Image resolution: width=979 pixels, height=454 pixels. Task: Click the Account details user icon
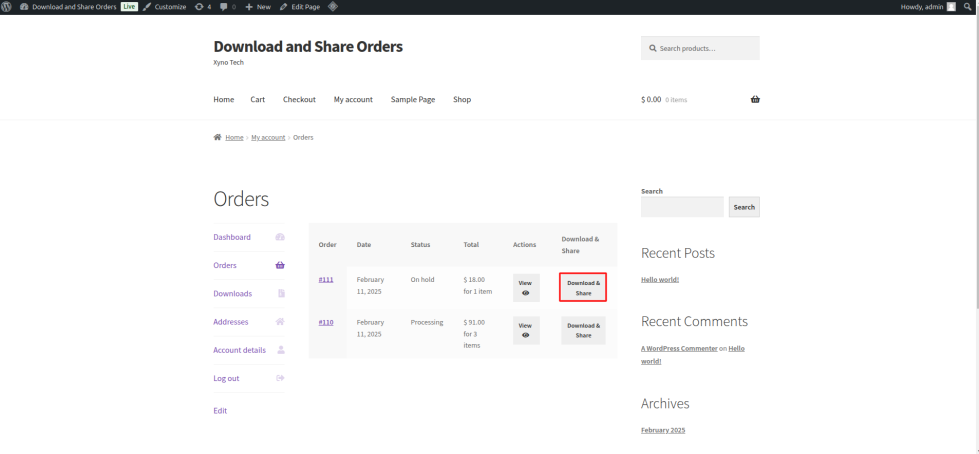coord(280,350)
